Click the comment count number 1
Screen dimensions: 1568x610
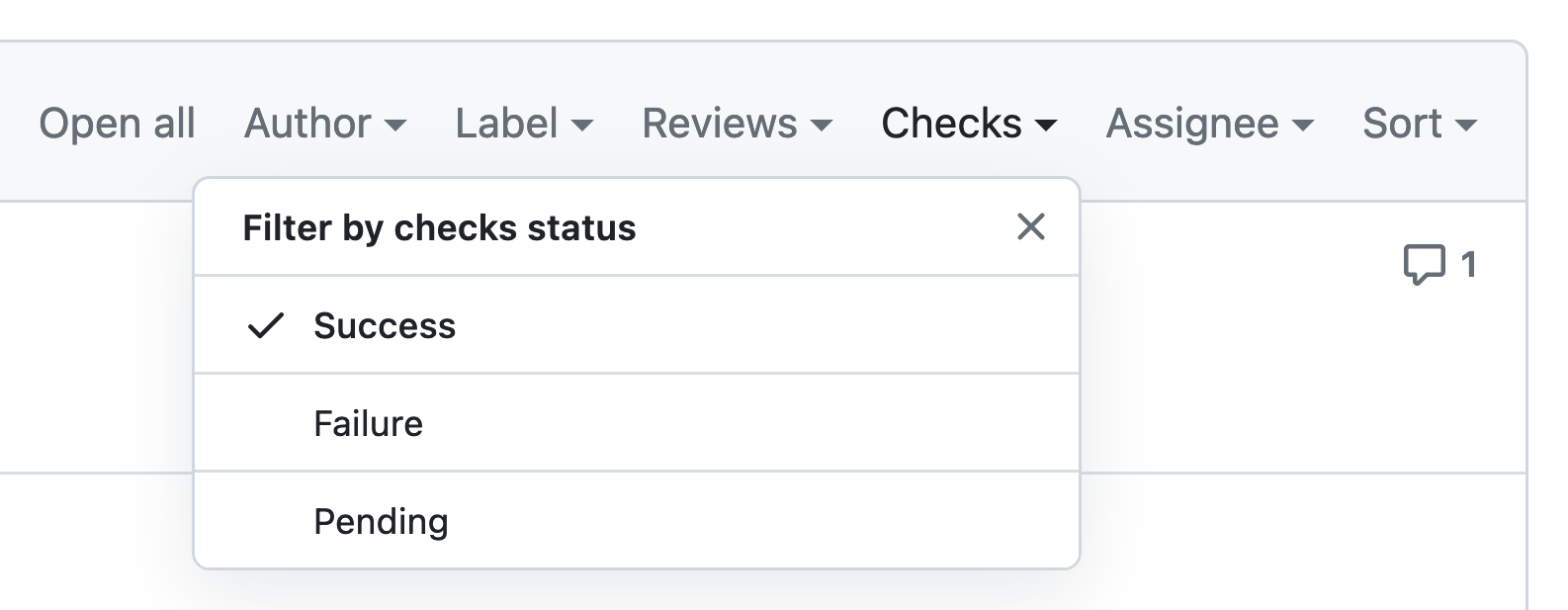tap(1469, 265)
